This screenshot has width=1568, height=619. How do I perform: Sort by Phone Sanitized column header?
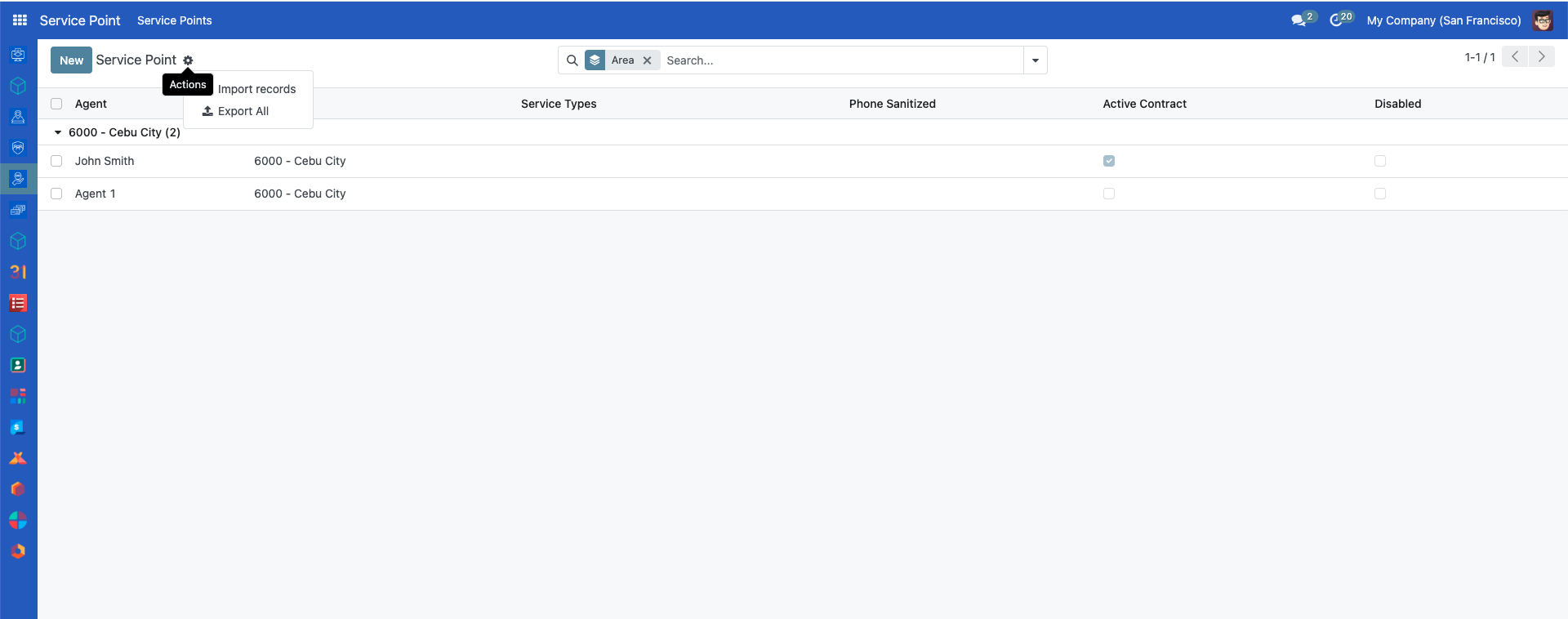[x=892, y=104]
